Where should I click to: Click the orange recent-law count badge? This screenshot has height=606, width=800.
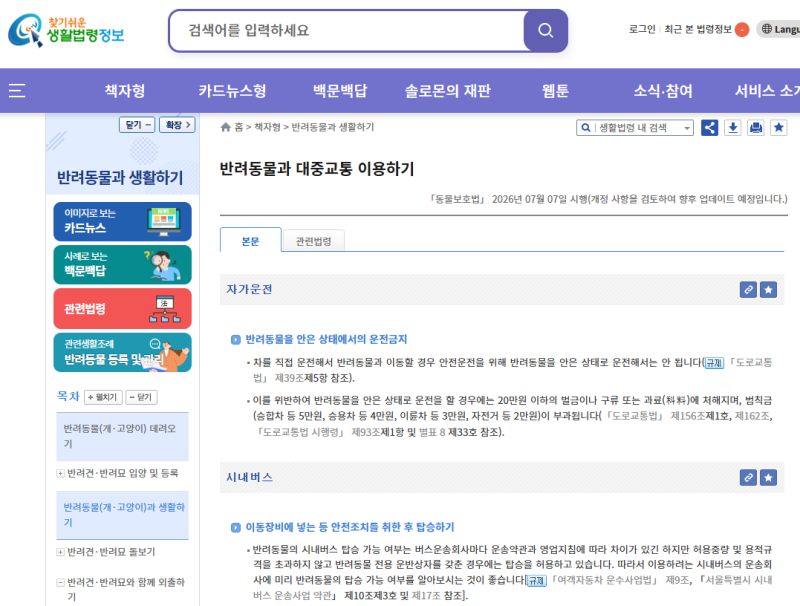click(742, 30)
